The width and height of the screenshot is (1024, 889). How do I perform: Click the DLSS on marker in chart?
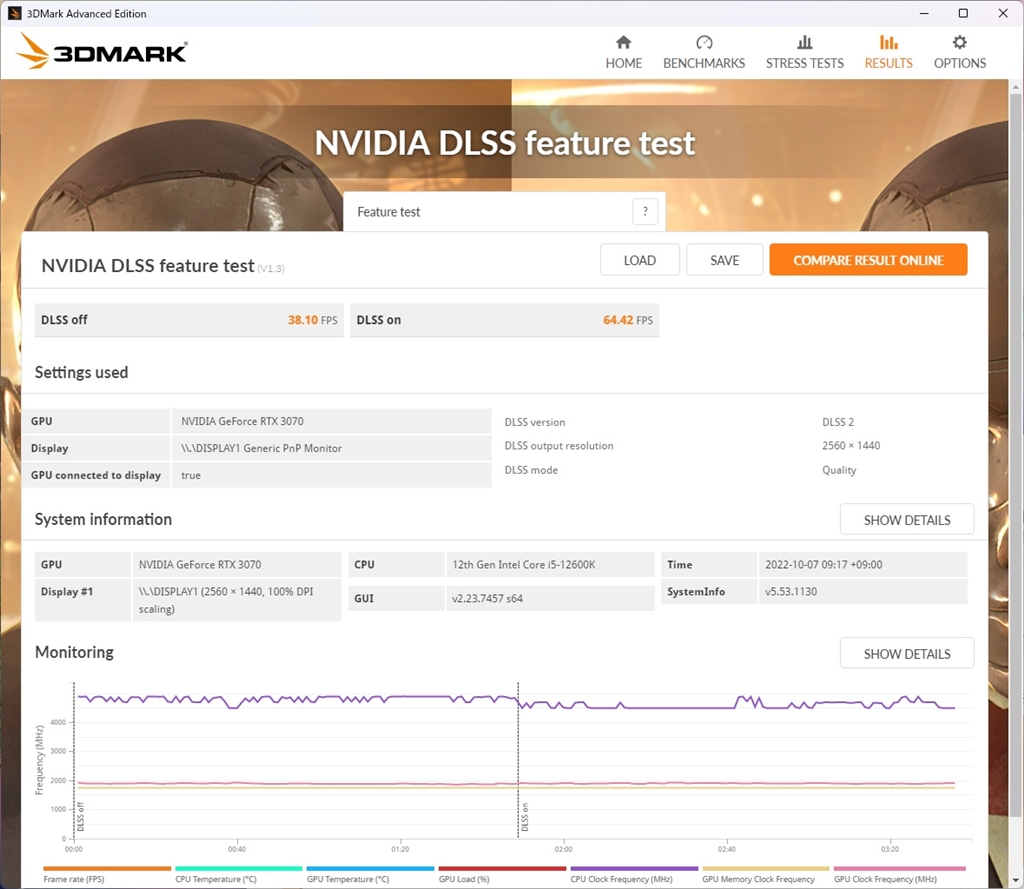click(524, 818)
